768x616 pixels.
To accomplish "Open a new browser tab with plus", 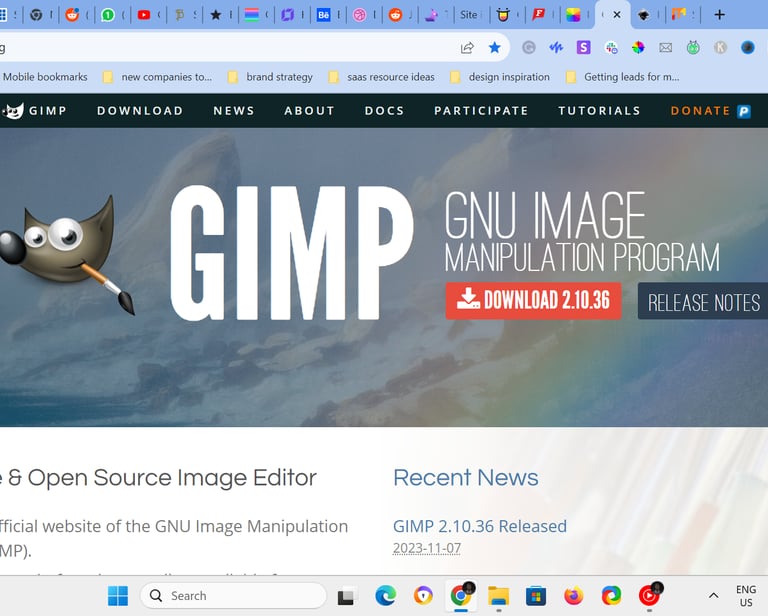I will click(719, 15).
